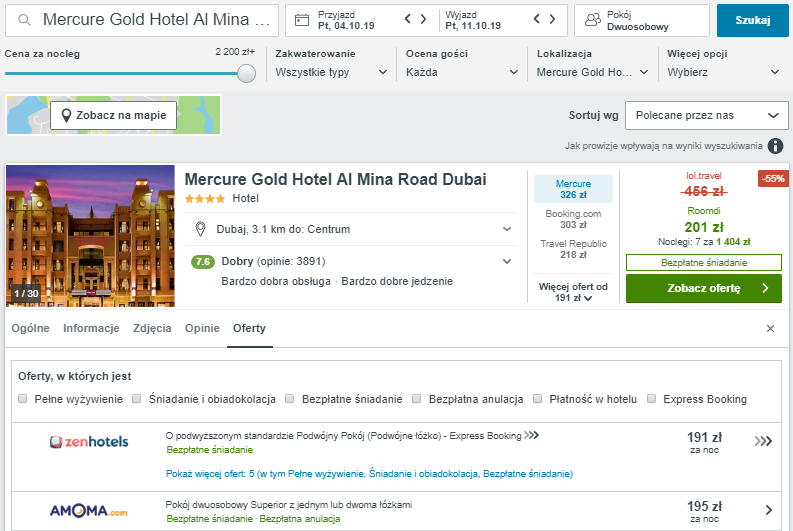Open Więcej opcji dropdown
The image size is (793, 531).
click(x=723, y=72)
